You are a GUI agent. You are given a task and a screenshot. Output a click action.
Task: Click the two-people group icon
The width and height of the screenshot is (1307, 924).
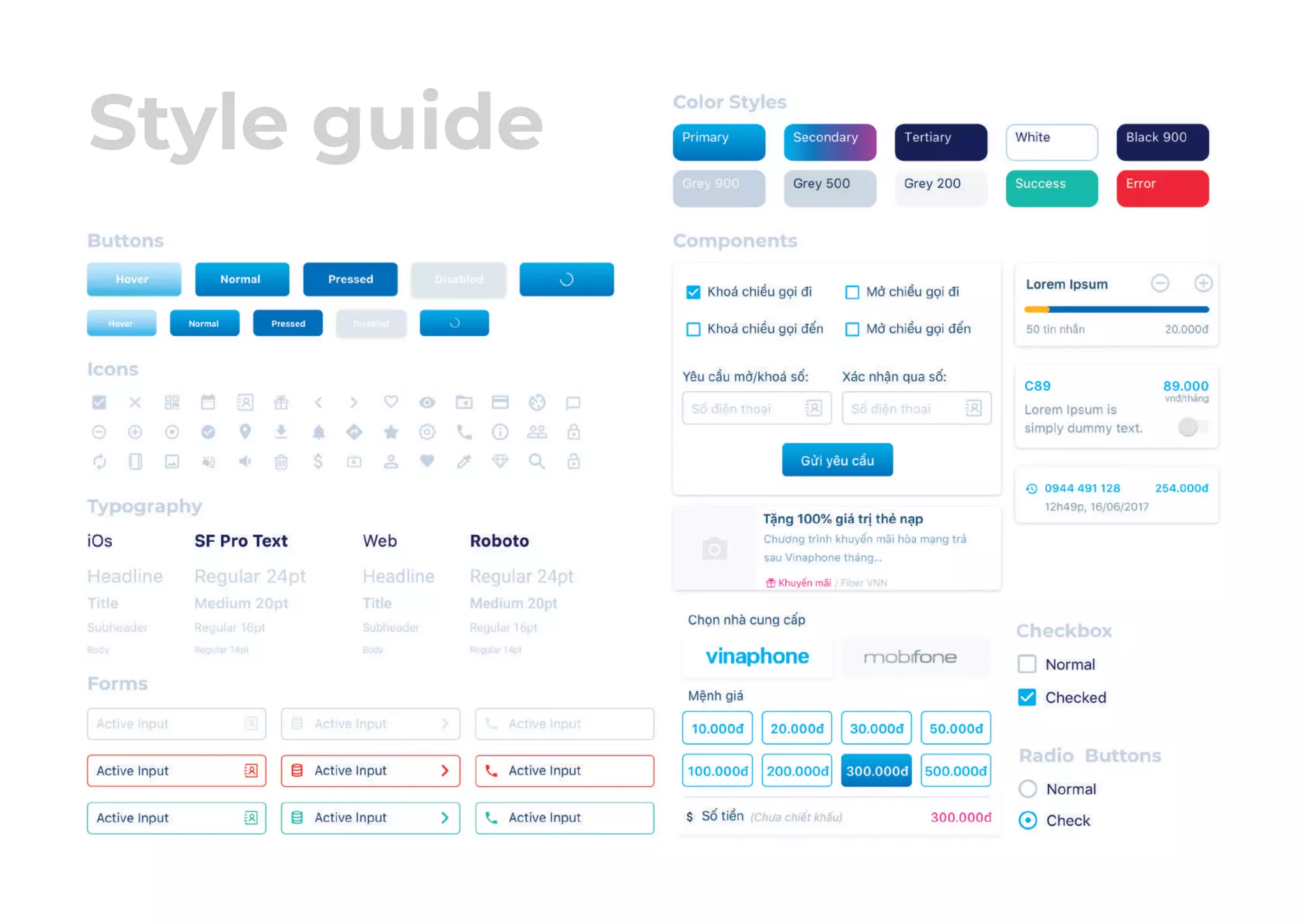(537, 432)
